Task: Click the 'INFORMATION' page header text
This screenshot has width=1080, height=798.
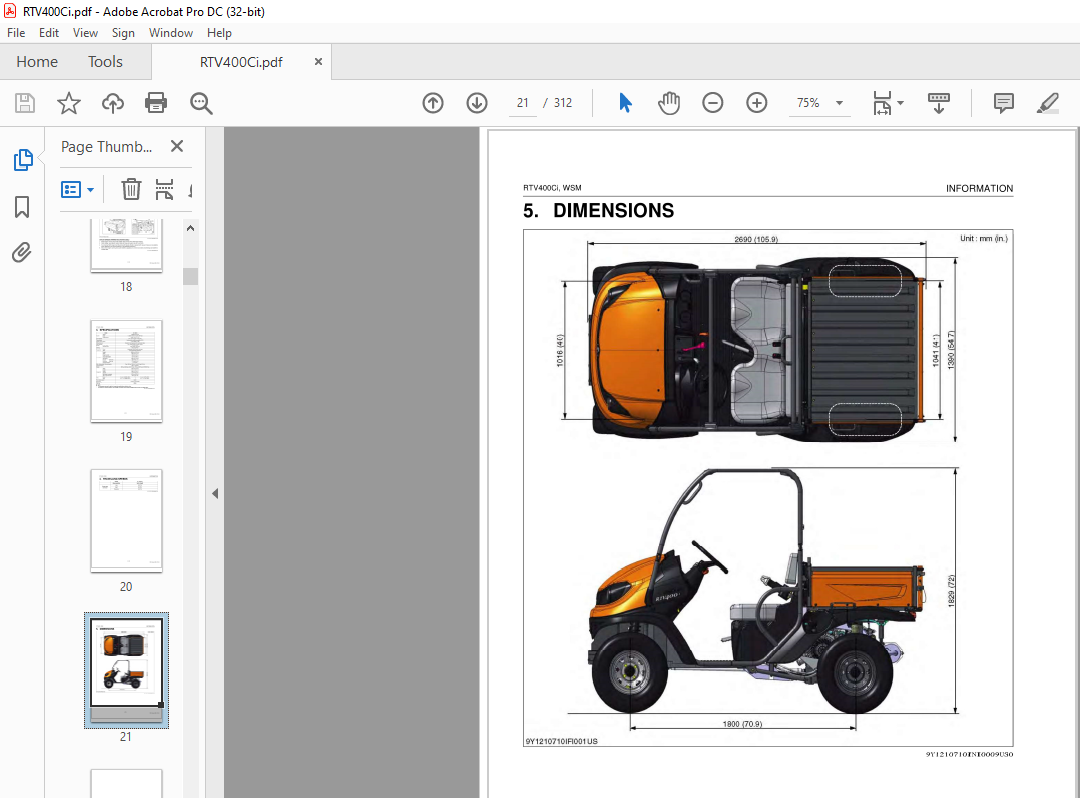Action: [x=979, y=188]
